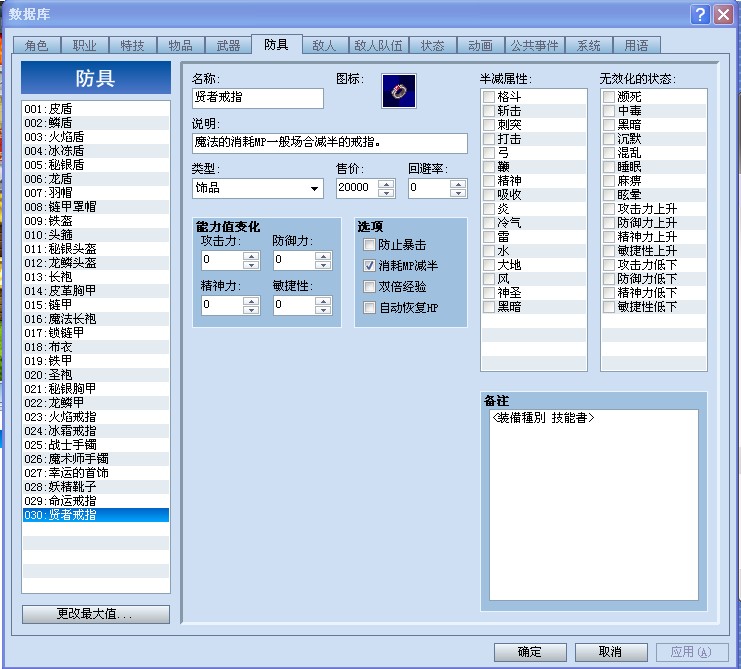Image resolution: width=741 pixels, height=669 pixels.
Task: Select 020:圣袍 in the list
Action: (96, 375)
